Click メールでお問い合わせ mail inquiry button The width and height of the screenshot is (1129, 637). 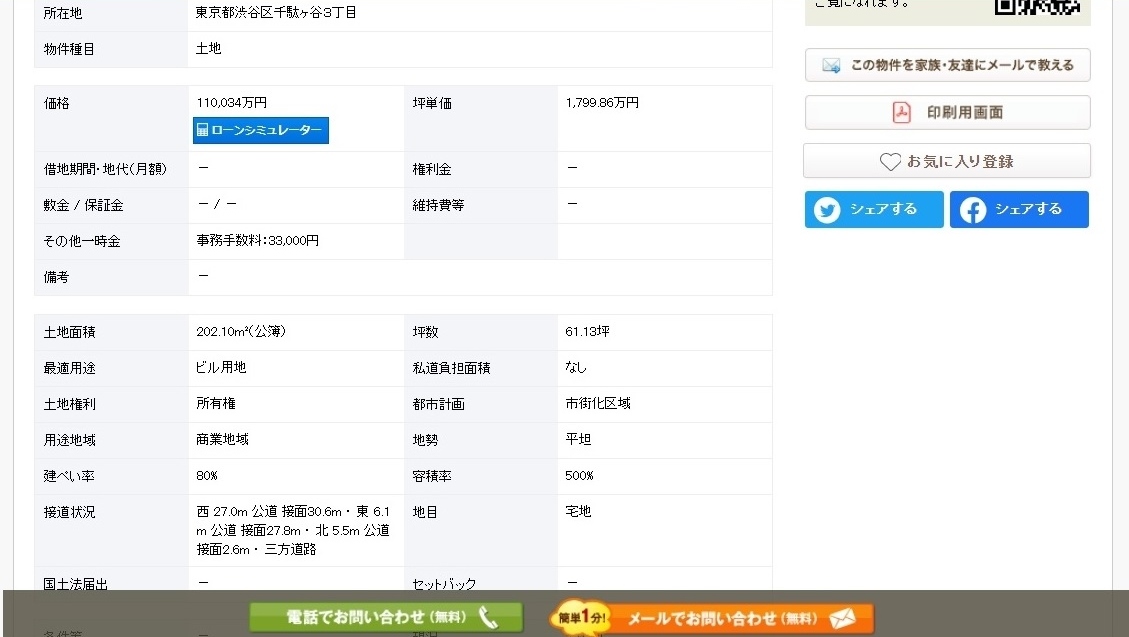713,618
